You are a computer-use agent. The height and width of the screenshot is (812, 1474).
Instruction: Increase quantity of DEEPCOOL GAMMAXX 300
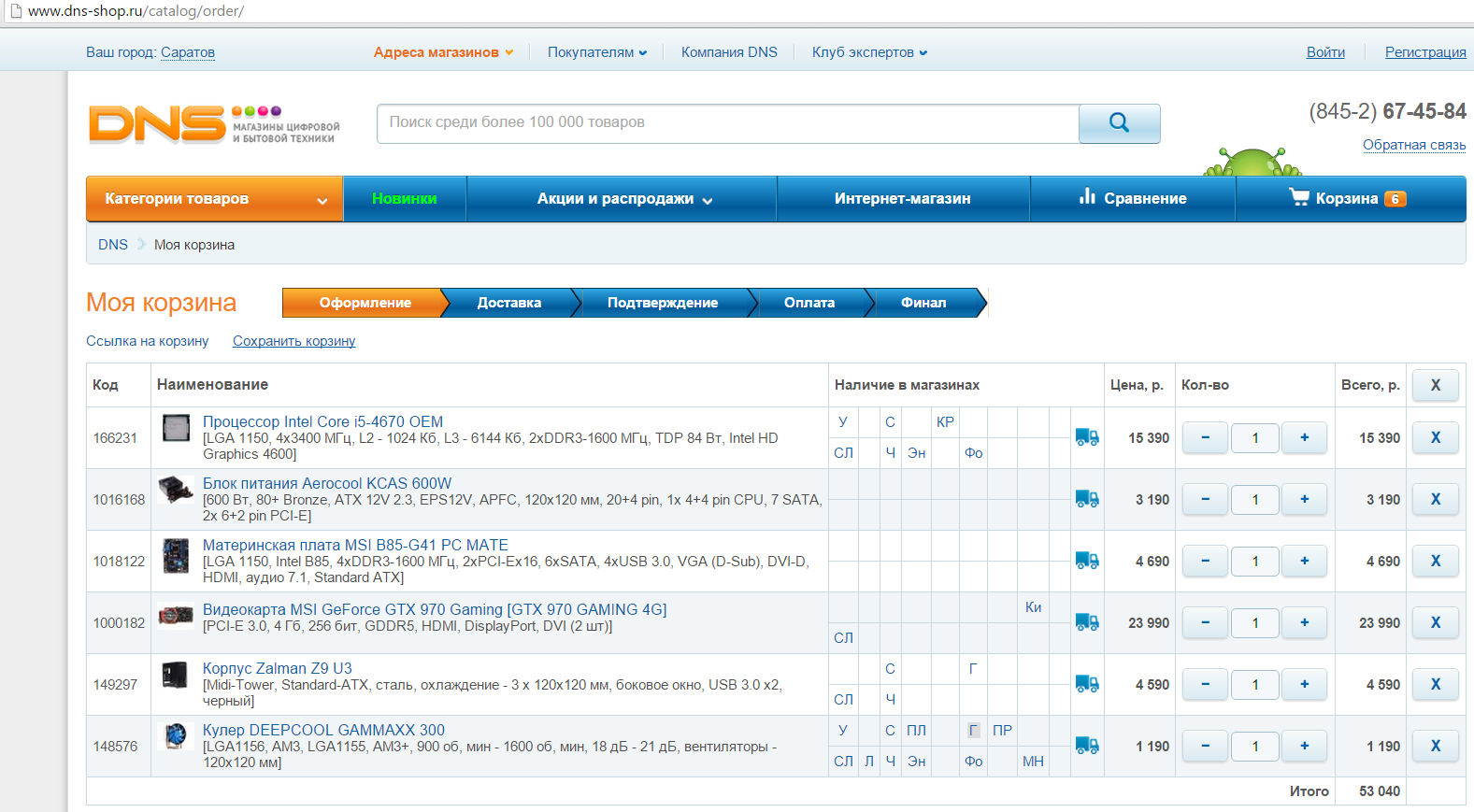point(1304,746)
